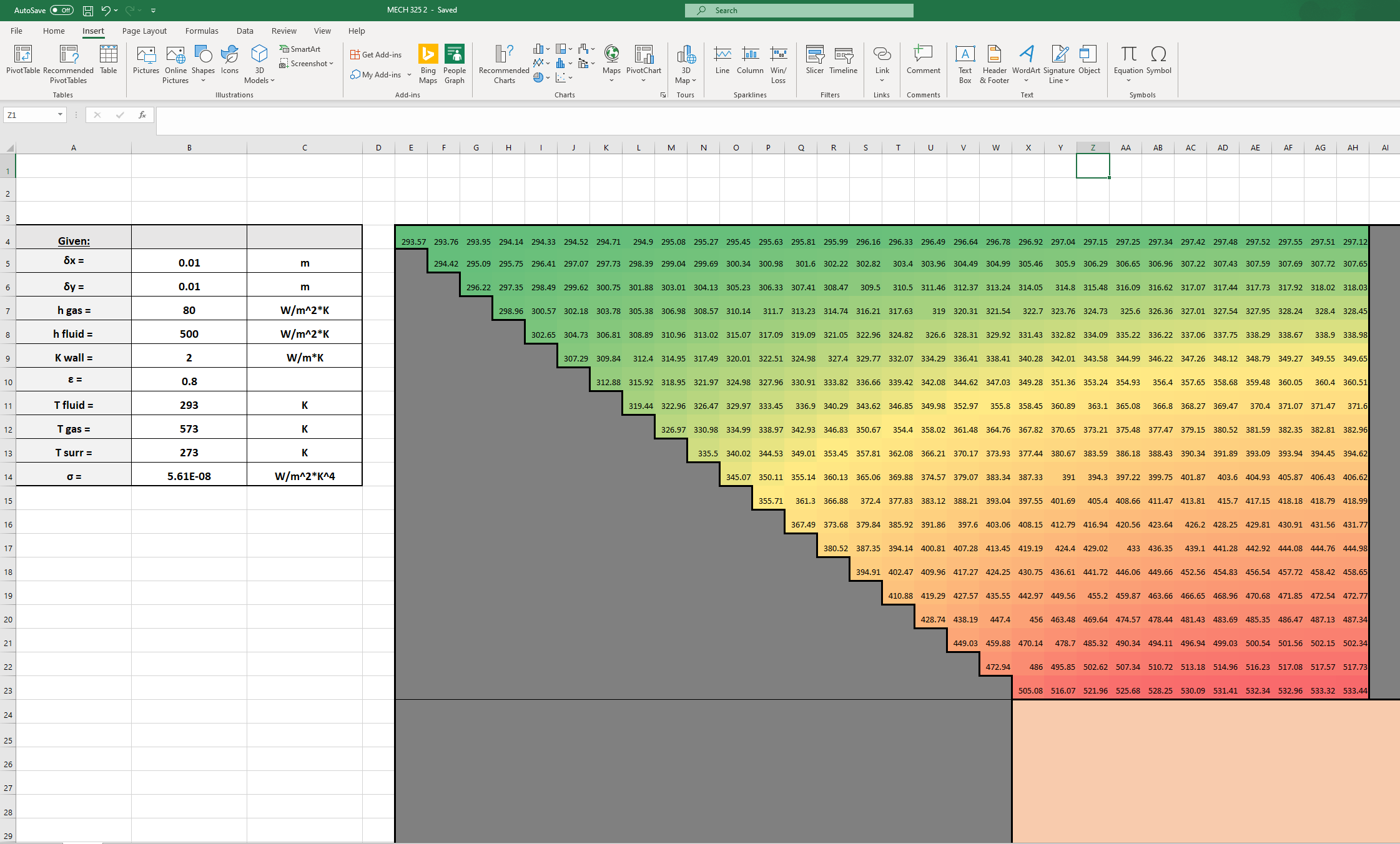This screenshot has width=1400, height=844.
Task: Insert a PivotTable
Action: coord(23,60)
